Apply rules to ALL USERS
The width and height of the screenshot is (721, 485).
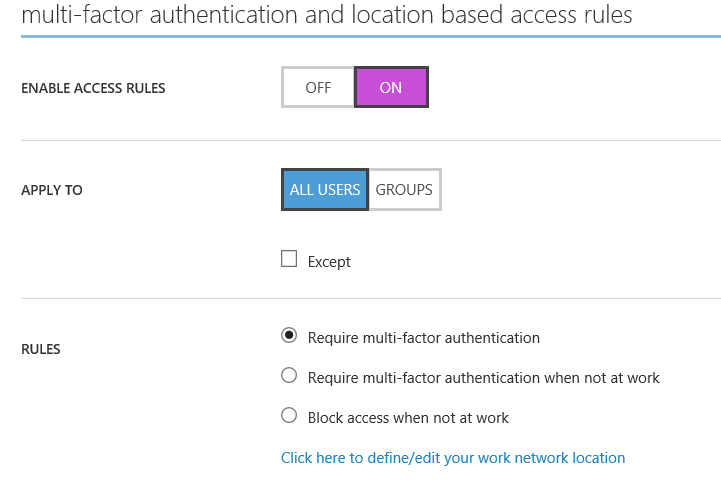pos(325,189)
